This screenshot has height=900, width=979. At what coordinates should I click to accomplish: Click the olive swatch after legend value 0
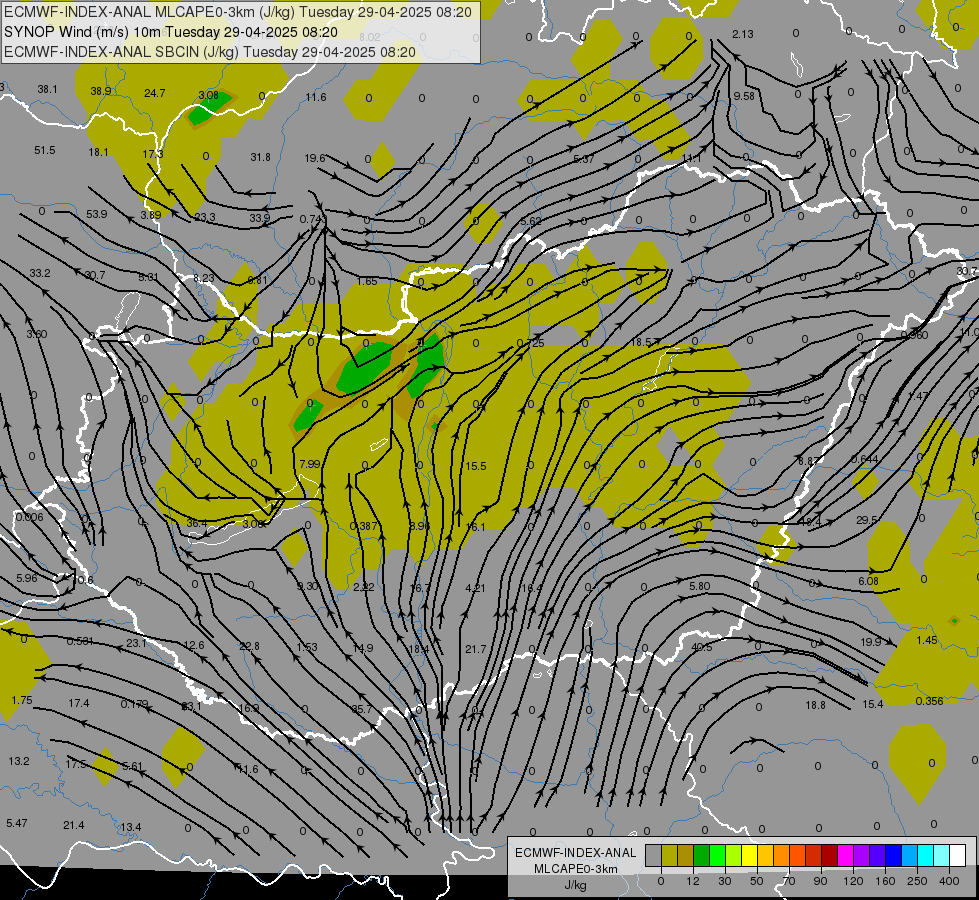click(669, 856)
